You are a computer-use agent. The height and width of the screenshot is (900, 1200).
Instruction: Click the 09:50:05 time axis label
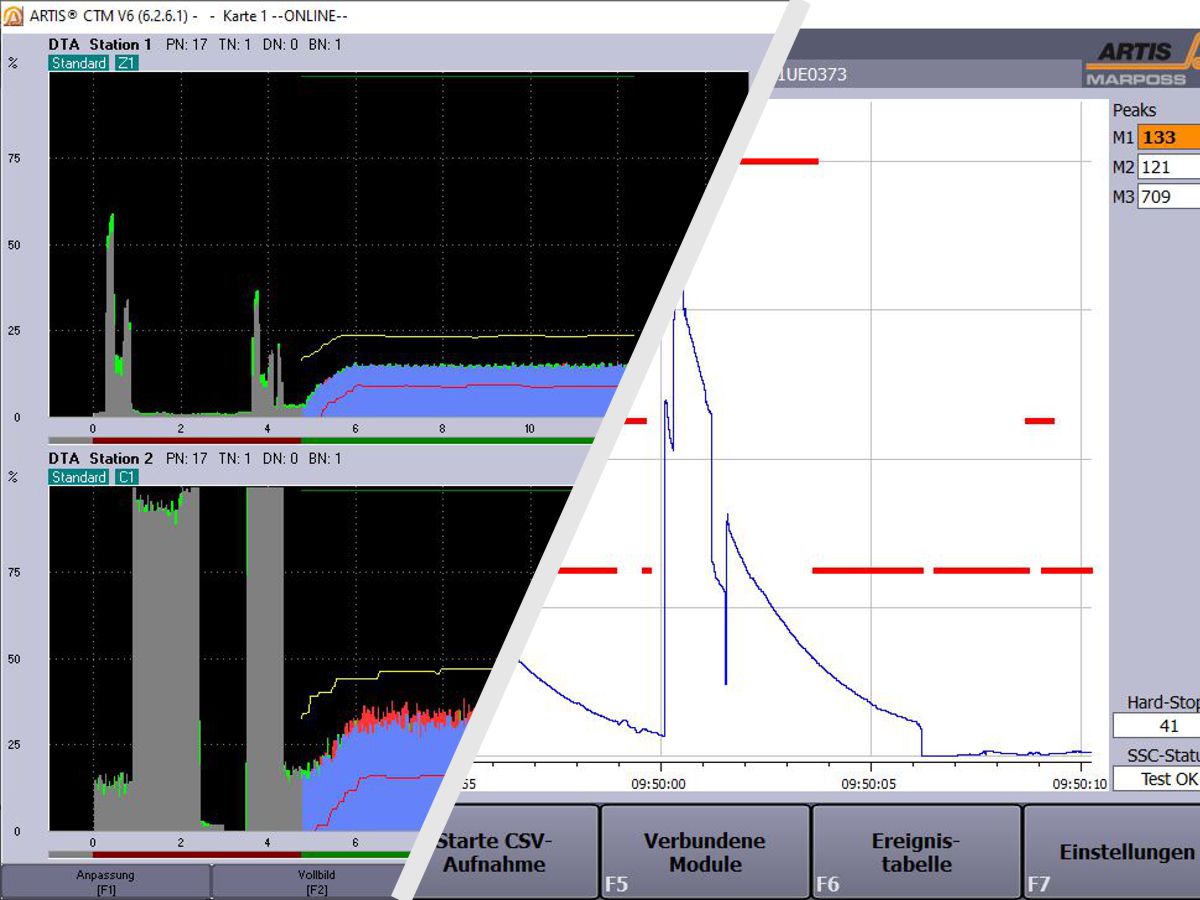[x=871, y=784]
